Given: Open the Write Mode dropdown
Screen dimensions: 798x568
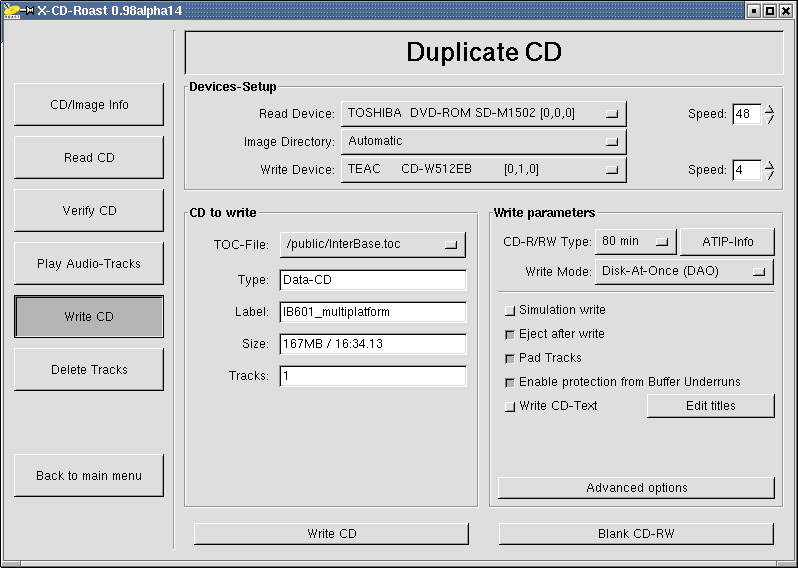Looking at the screenshot, I should click(684, 271).
